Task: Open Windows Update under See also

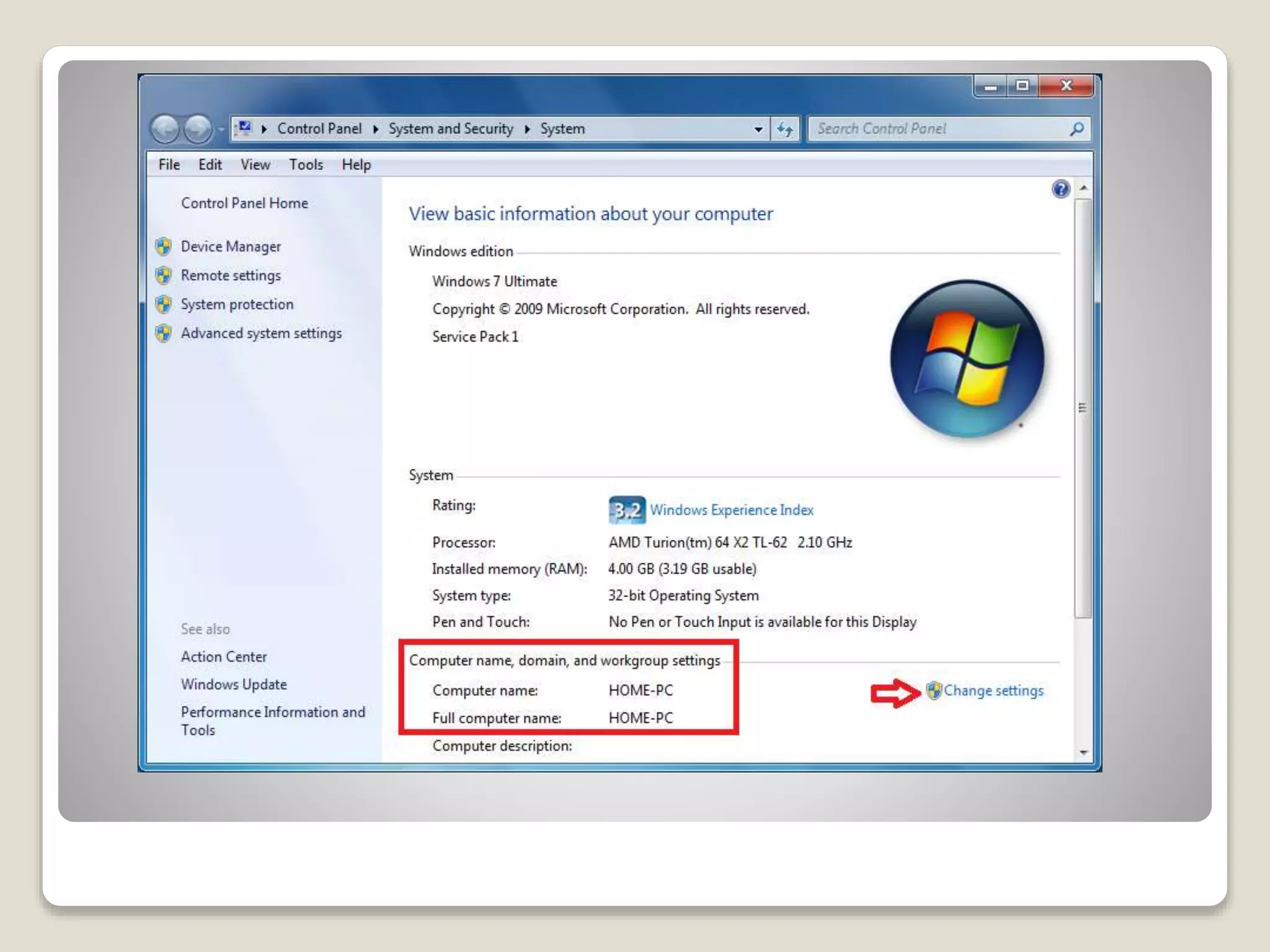Action: pos(234,684)
